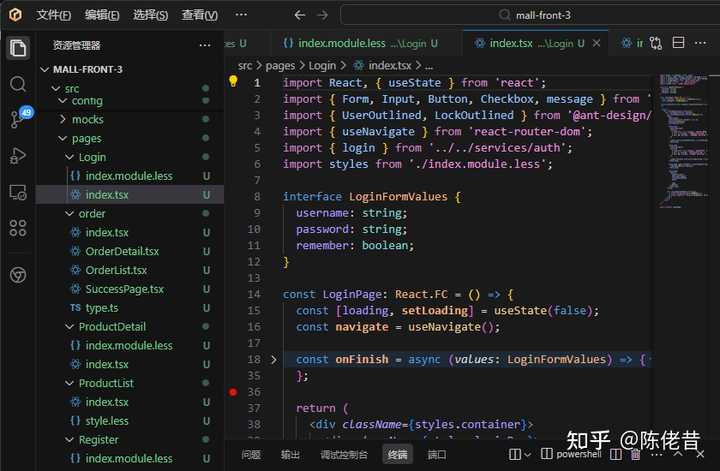720x471 pixels.
Task: Open the 文件(F) menu
Action: point(53,15)
